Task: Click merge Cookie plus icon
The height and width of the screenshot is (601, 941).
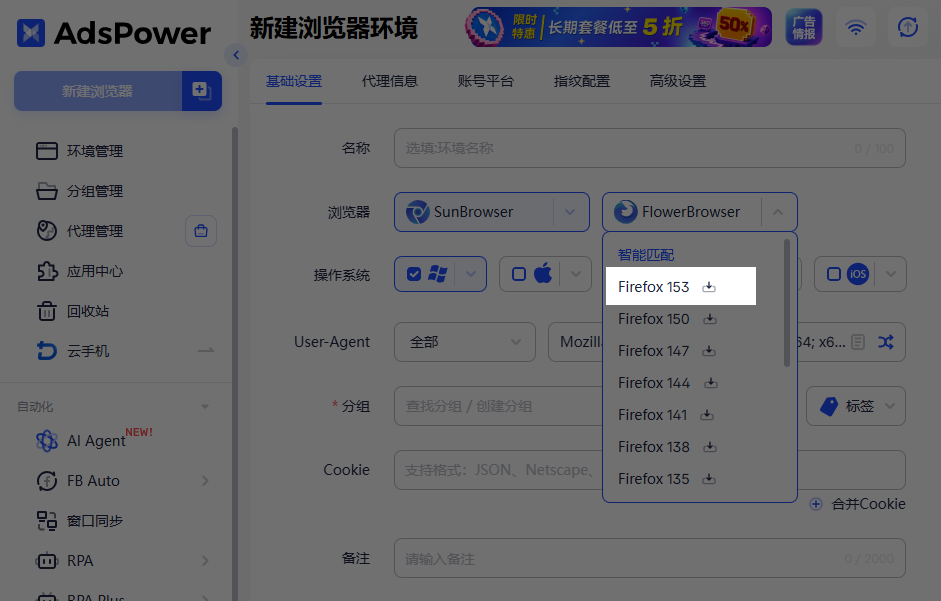Action: (x=816, y=504)
